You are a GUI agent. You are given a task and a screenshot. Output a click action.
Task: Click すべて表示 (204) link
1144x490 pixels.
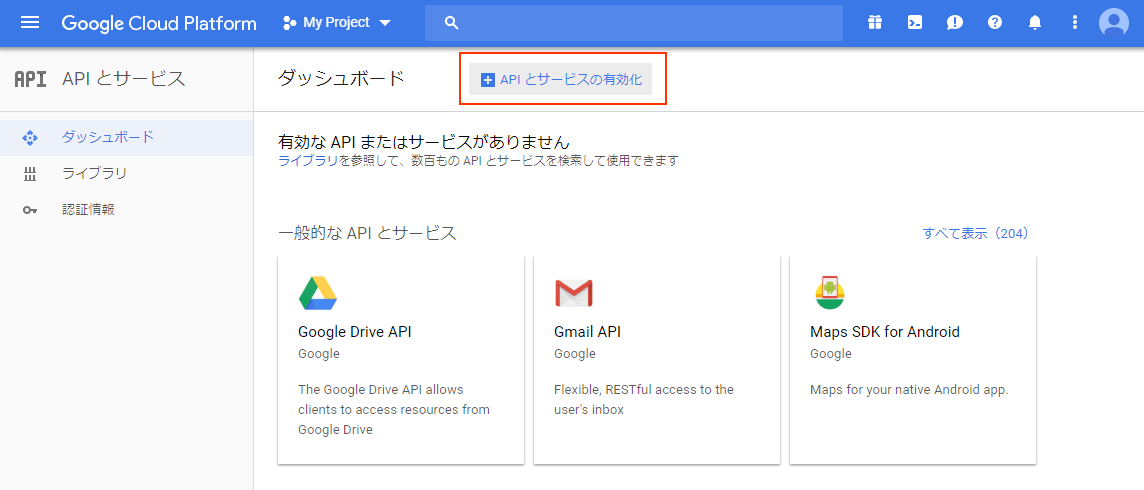(x=975, y=233)
